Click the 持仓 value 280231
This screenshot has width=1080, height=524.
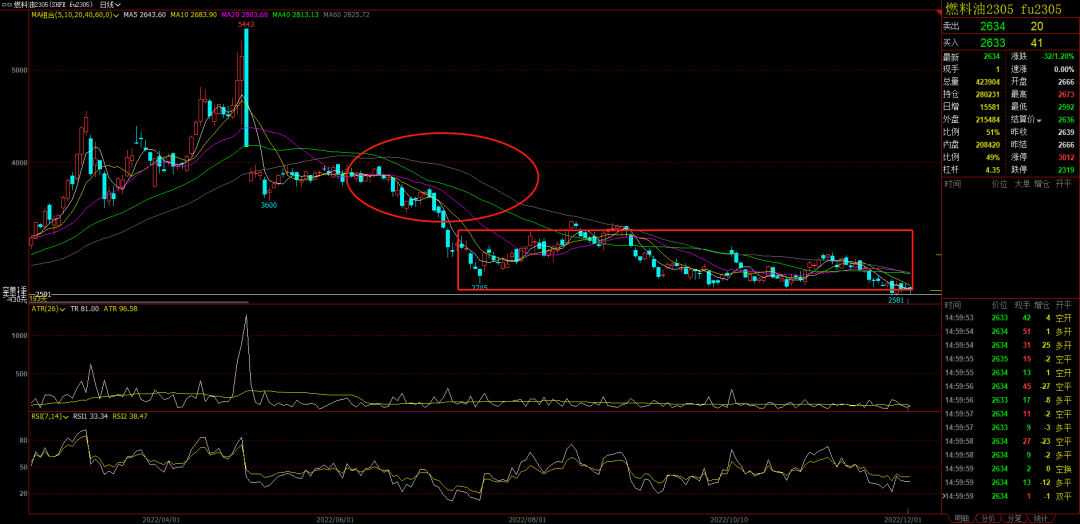(x=986, y=94)
